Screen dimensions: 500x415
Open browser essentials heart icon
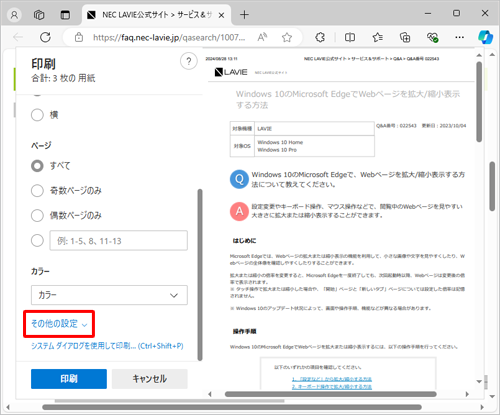point(432,37)
